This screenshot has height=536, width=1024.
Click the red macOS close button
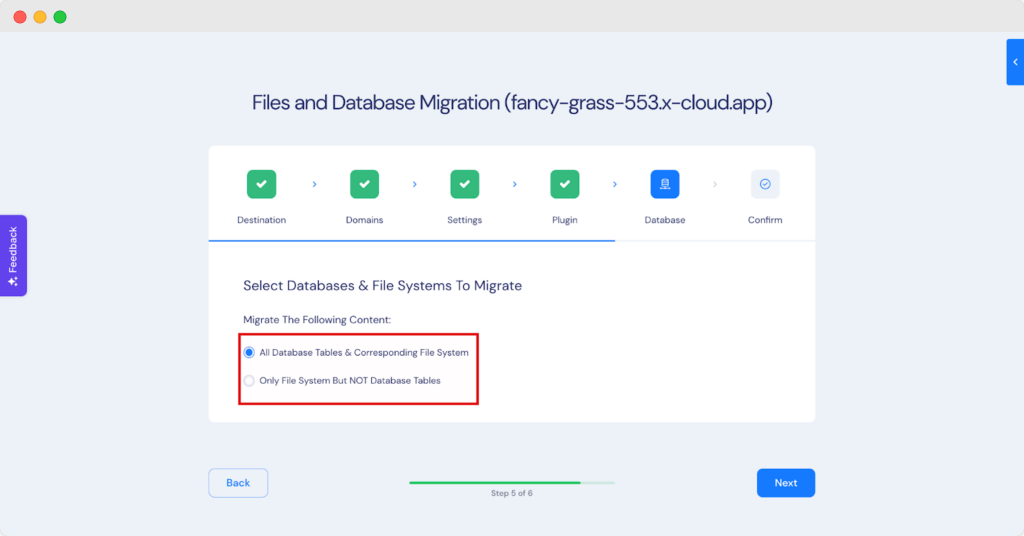point(20,17)
